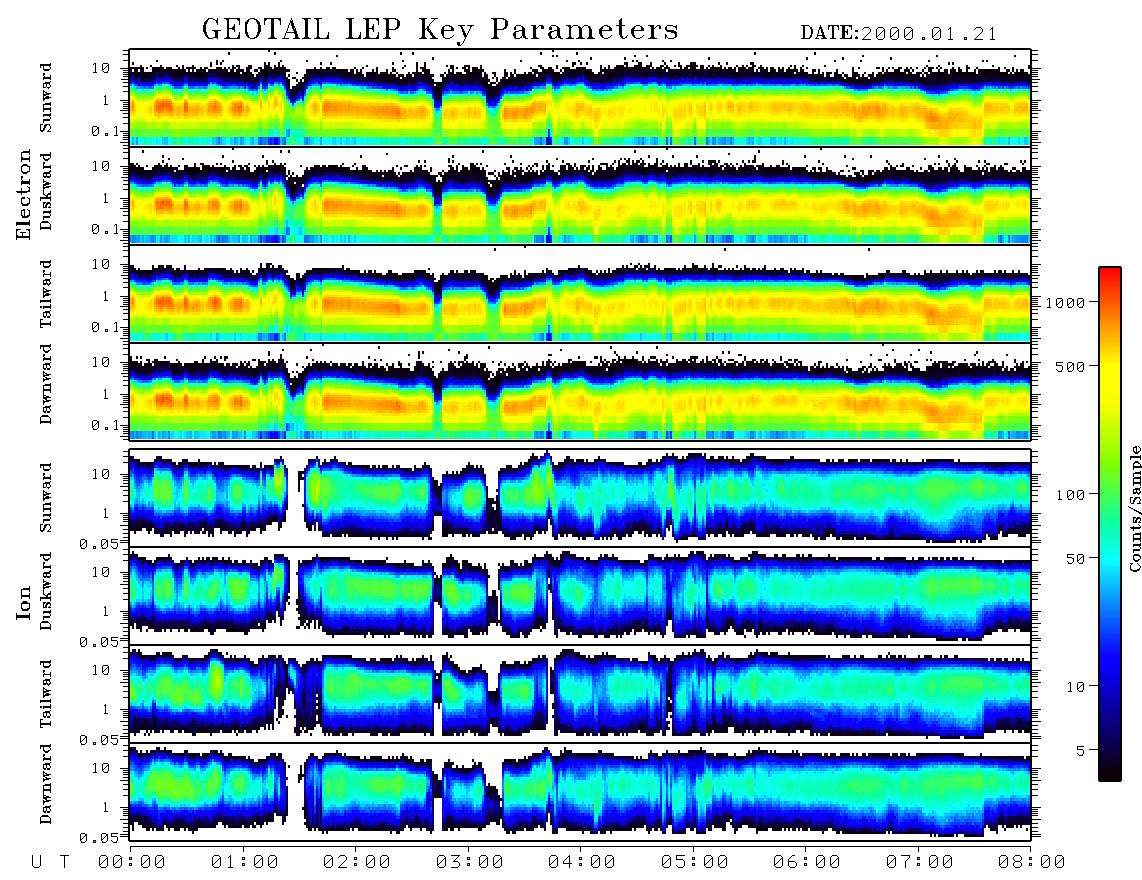This screenshot has height=880, width=1142.
Task: Click the 03:00 time tick label
Action: point(470,863)
